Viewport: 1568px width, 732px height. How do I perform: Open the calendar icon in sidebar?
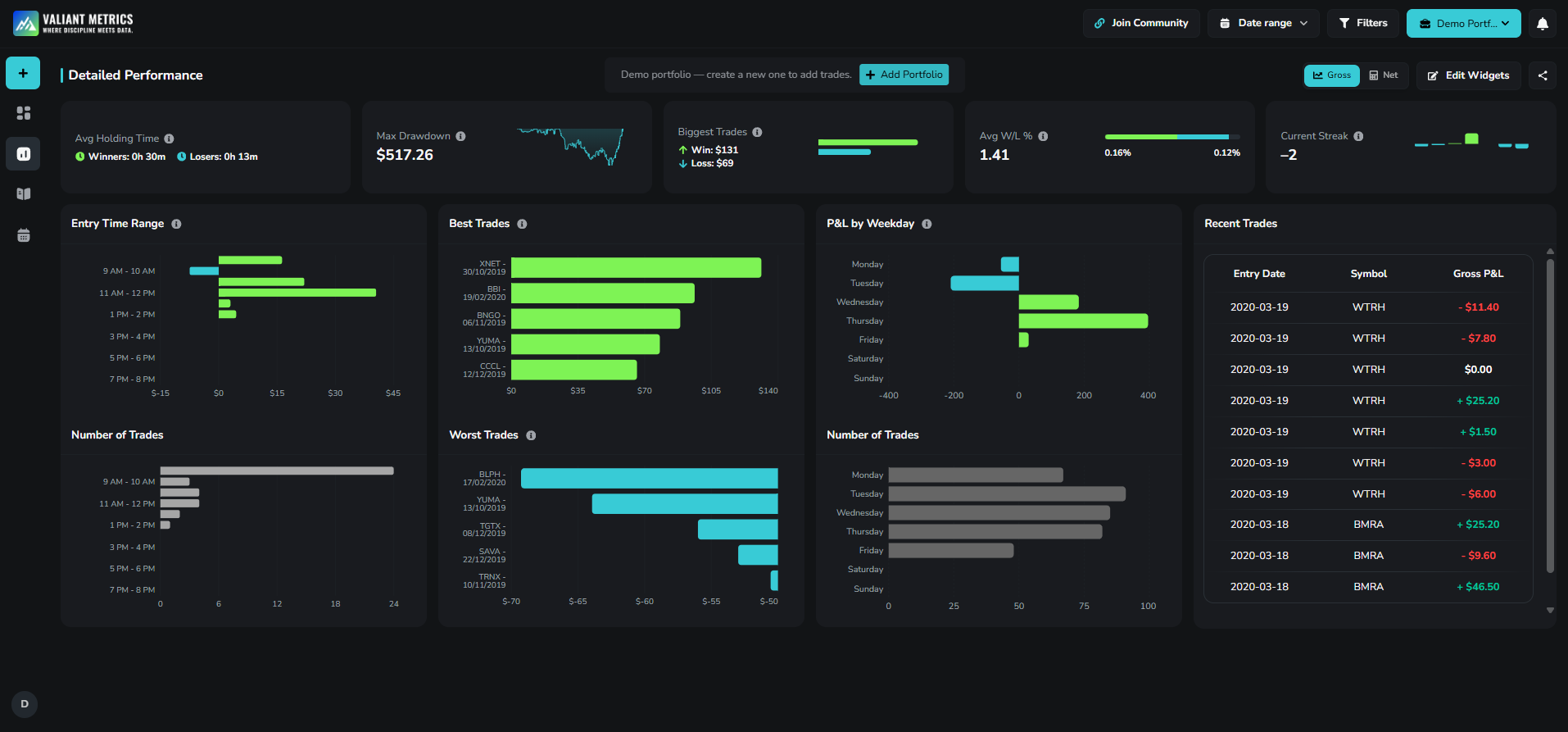[x=23, y=235]
